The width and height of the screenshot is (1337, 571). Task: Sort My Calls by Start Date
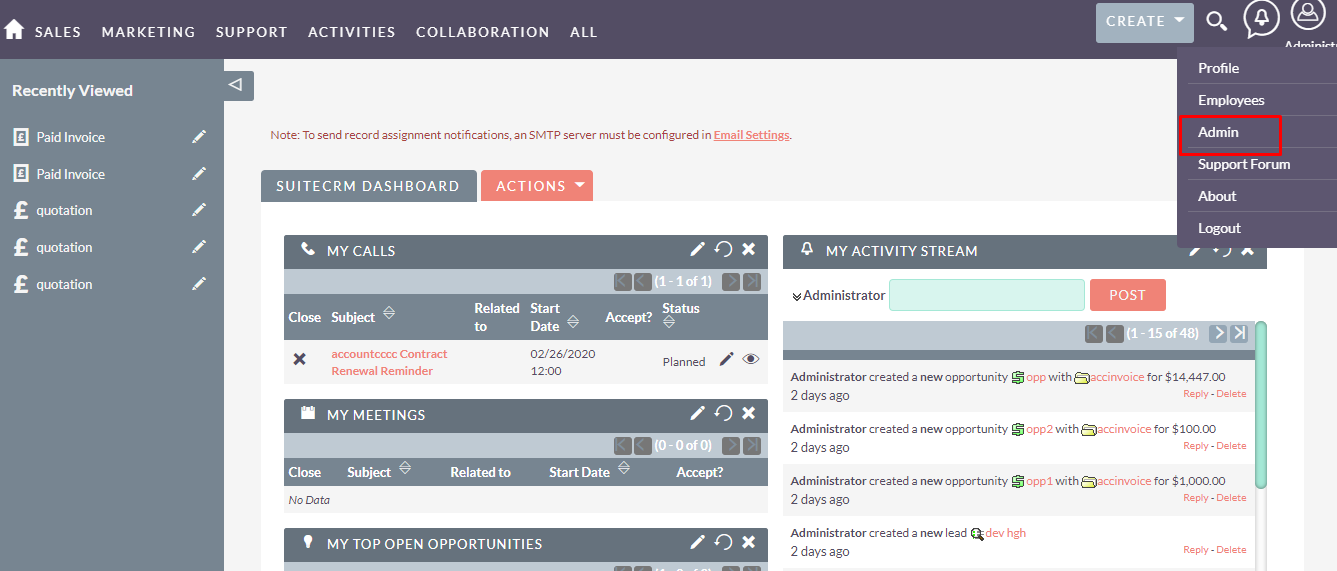click(573, 322)
